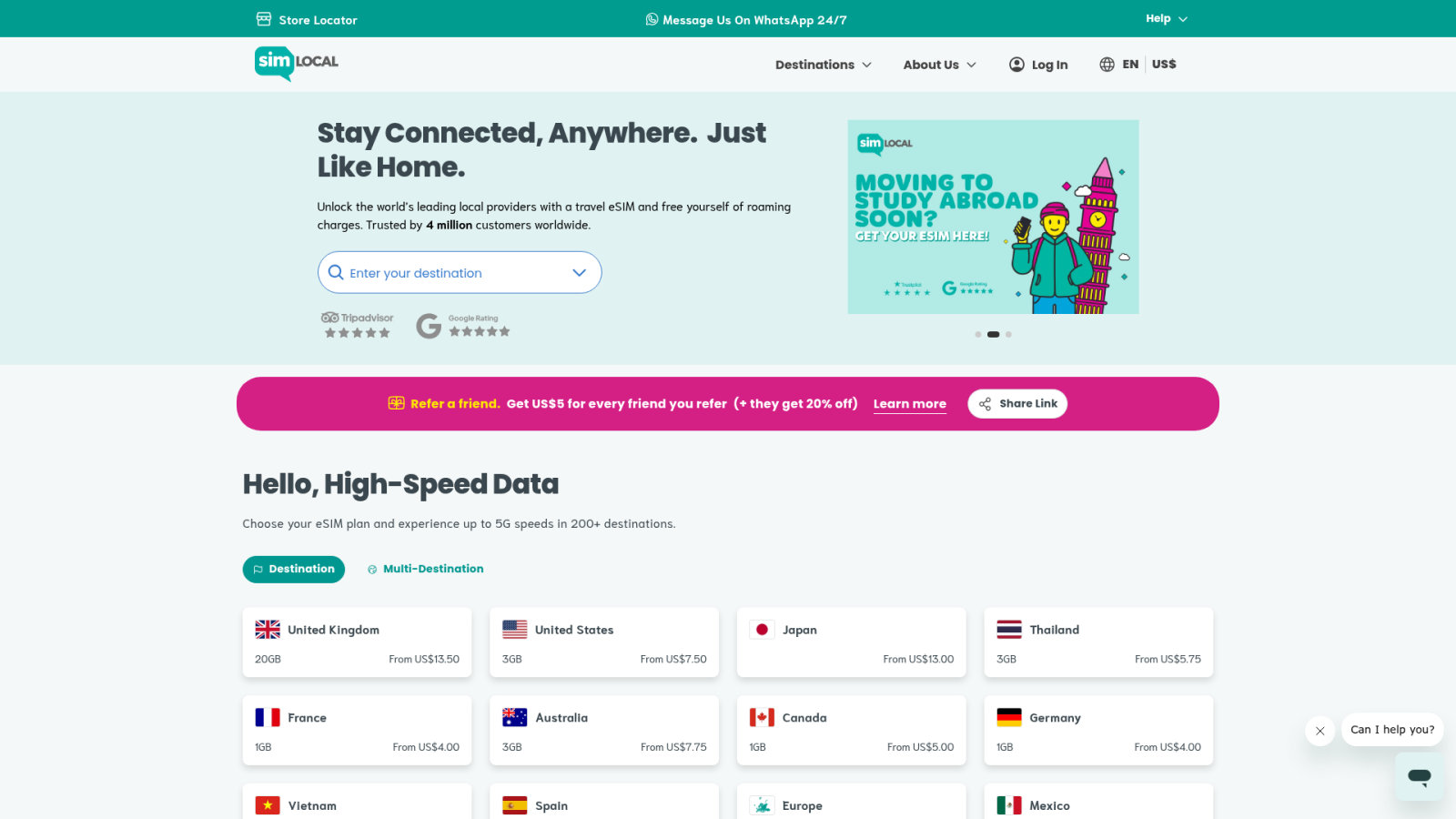
Task: Switch to the Multi-Destination tab
Action: (425, 569)
